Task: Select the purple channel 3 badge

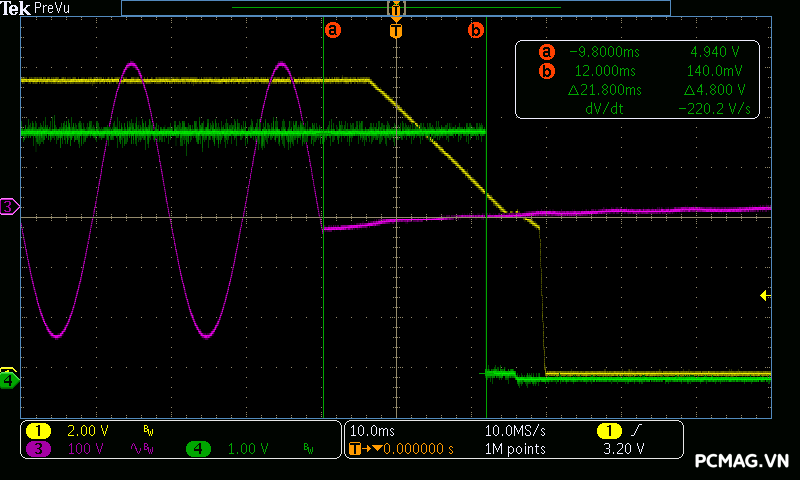Action: (x=38, y=449)
